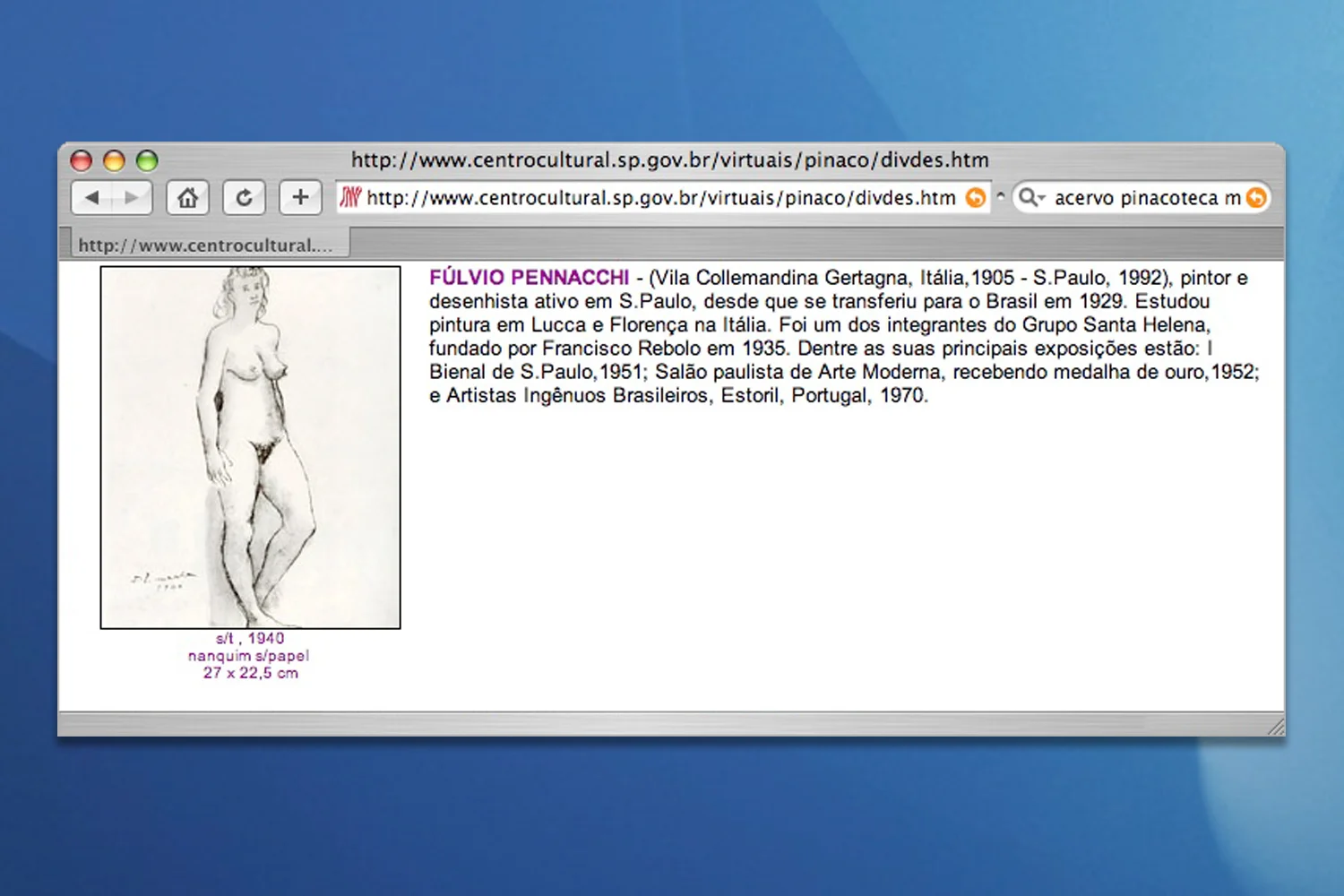
Task: Reload the page with the refresh icon
Action: [x=244, y=197]
